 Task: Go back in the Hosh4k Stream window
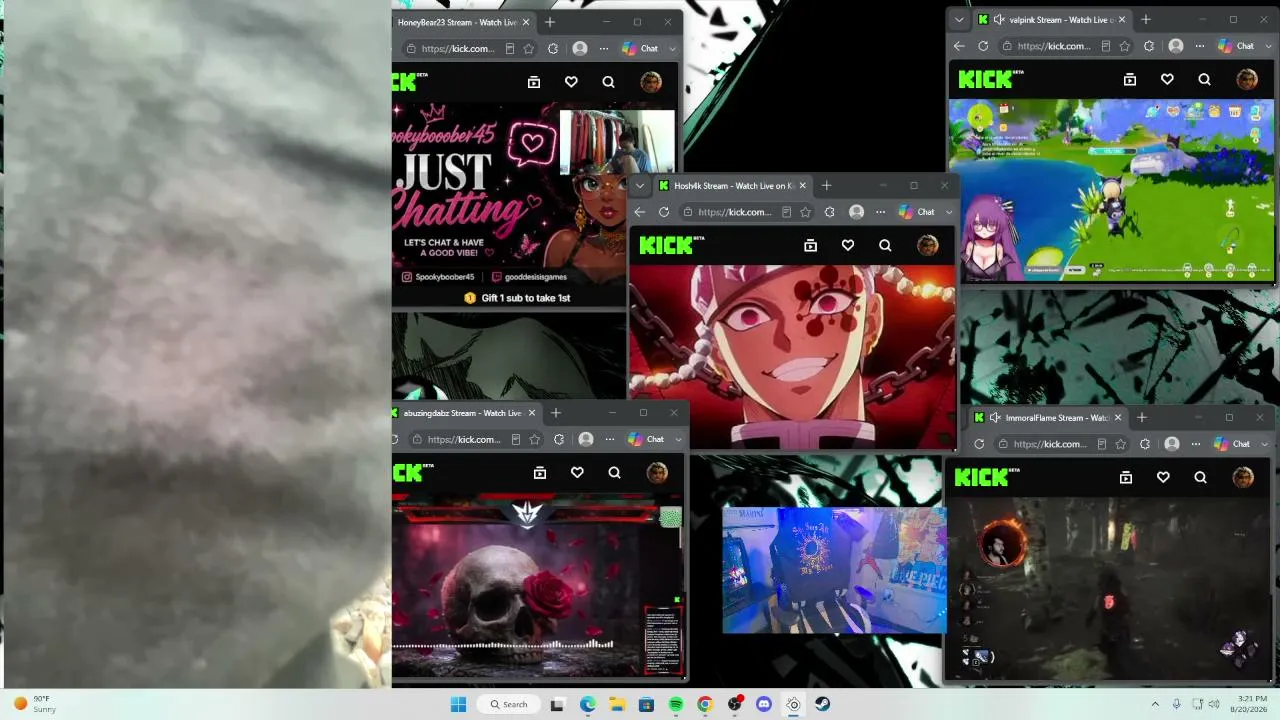639,212
